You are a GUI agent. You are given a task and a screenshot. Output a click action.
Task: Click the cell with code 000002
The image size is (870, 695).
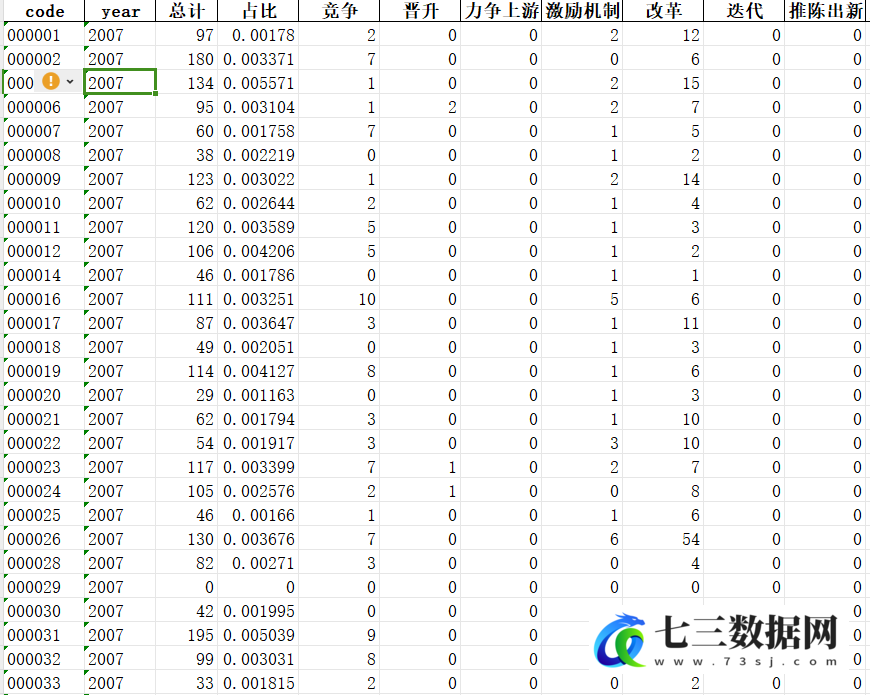pos(44,59)
